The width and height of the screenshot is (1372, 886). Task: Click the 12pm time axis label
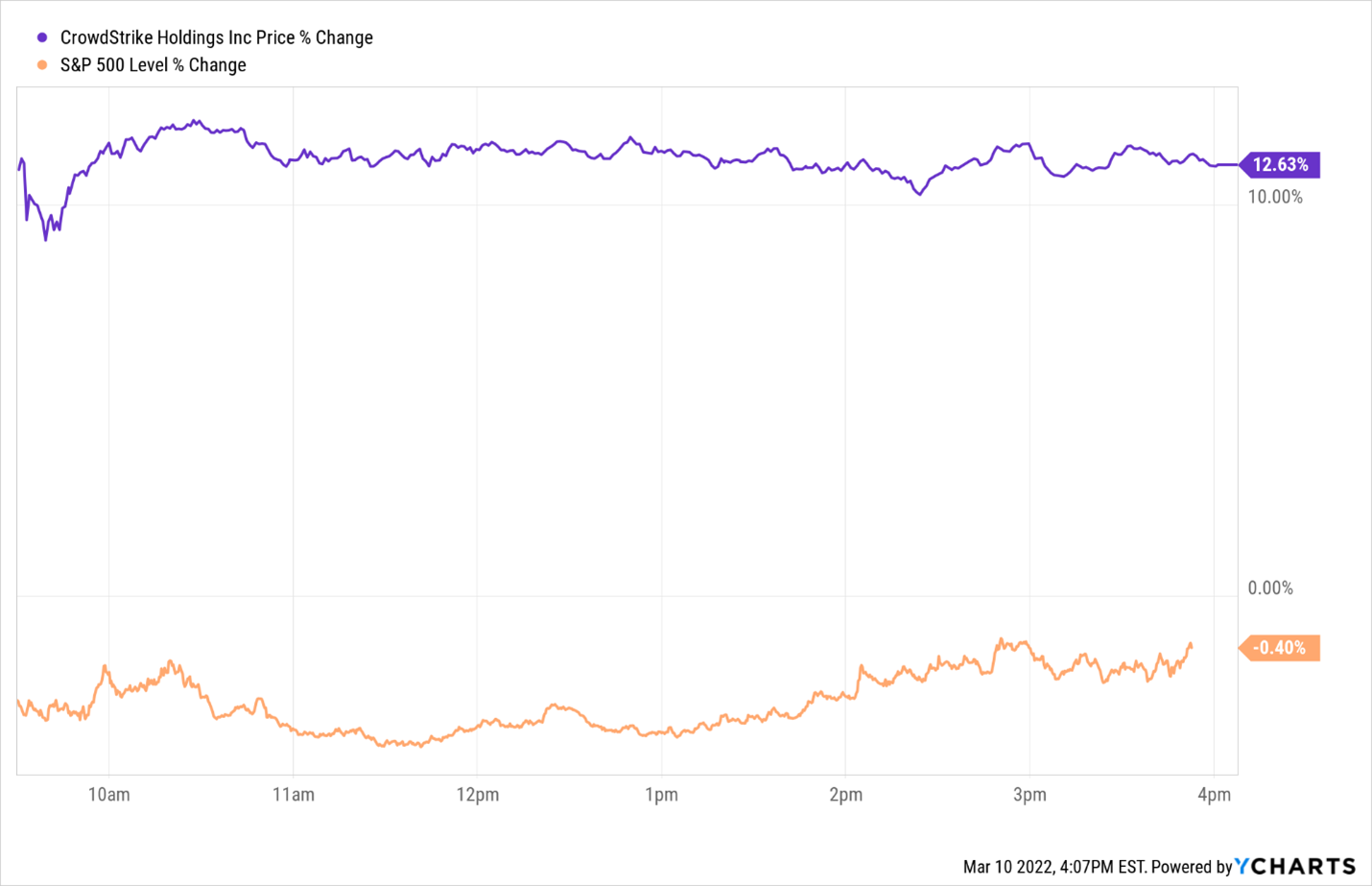[478, 795]
